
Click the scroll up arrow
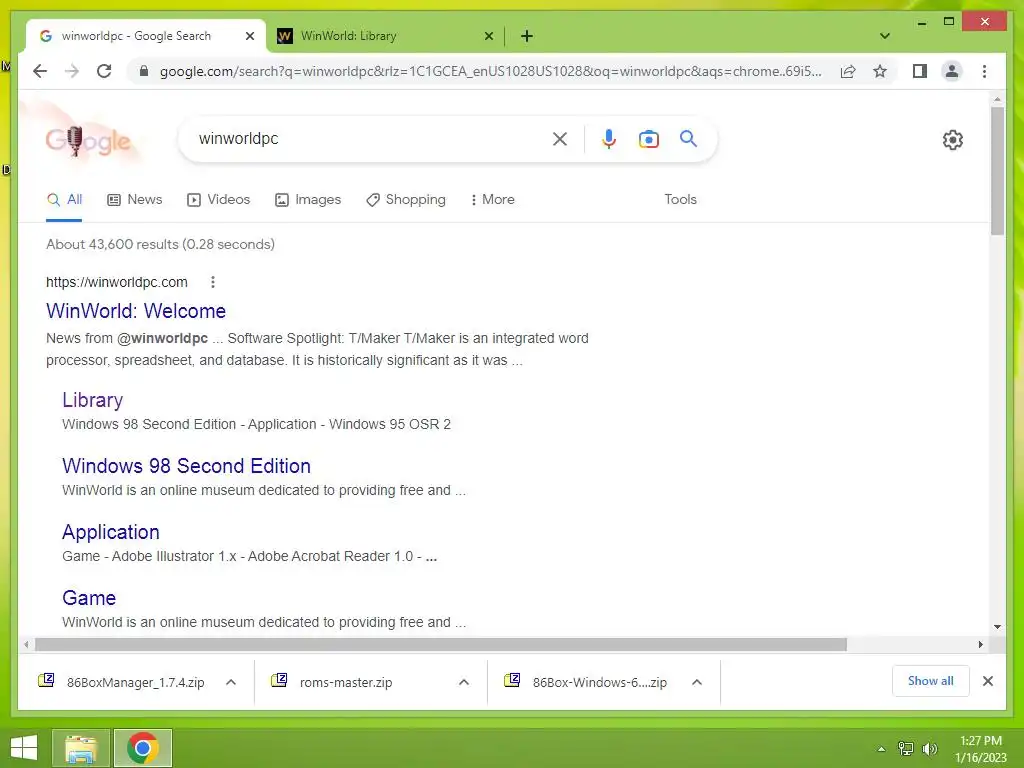997,99
